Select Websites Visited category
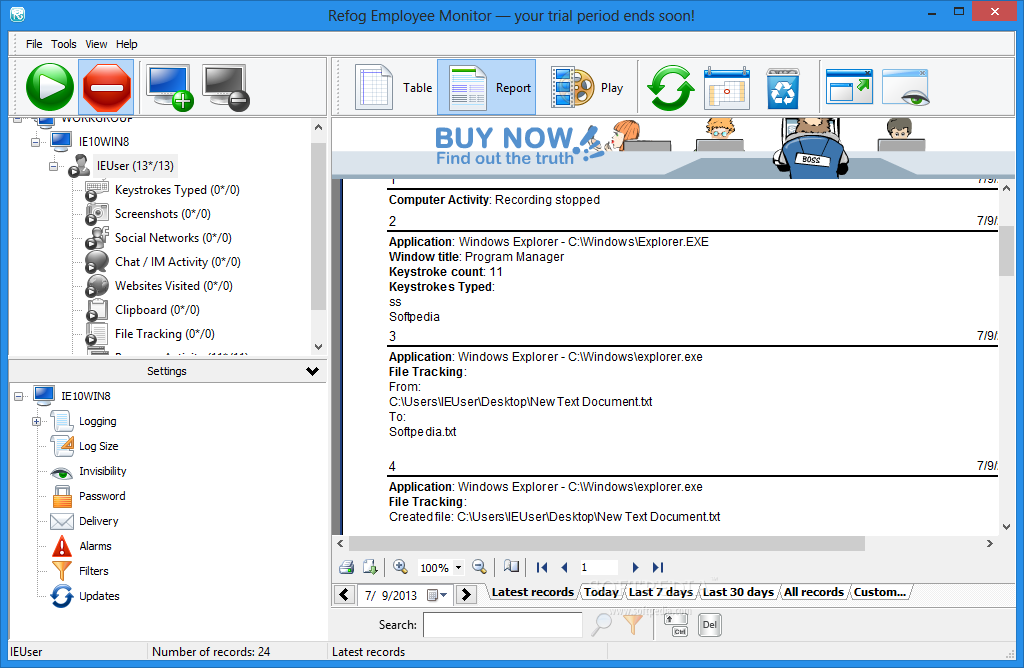Image resolution: width=1024 pixels, height=668 pixels. (x=174, y=286)
